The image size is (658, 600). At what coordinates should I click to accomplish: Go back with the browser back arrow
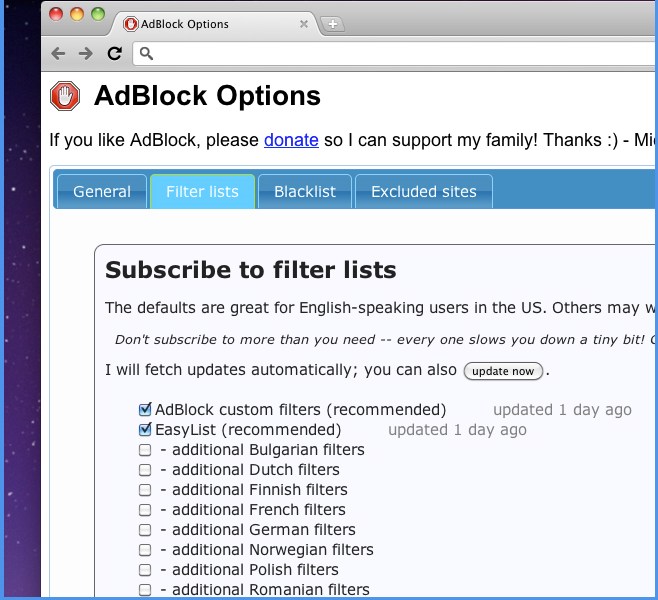coord(58,53)
